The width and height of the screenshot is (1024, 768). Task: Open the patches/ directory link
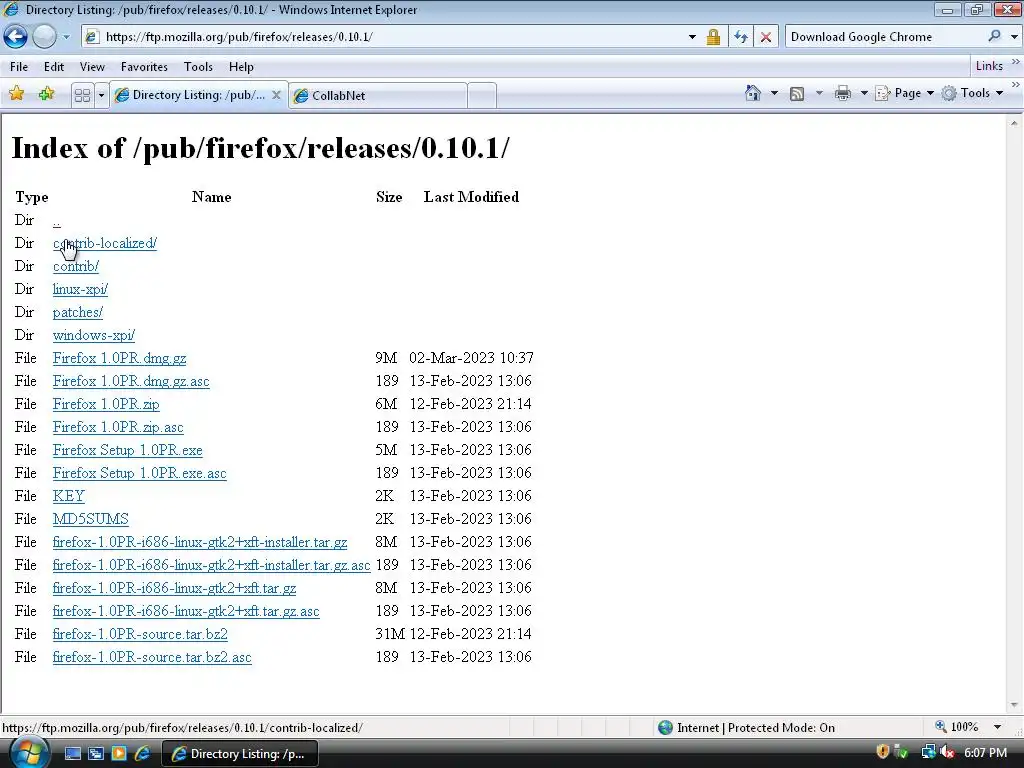(x=78, y=312)
